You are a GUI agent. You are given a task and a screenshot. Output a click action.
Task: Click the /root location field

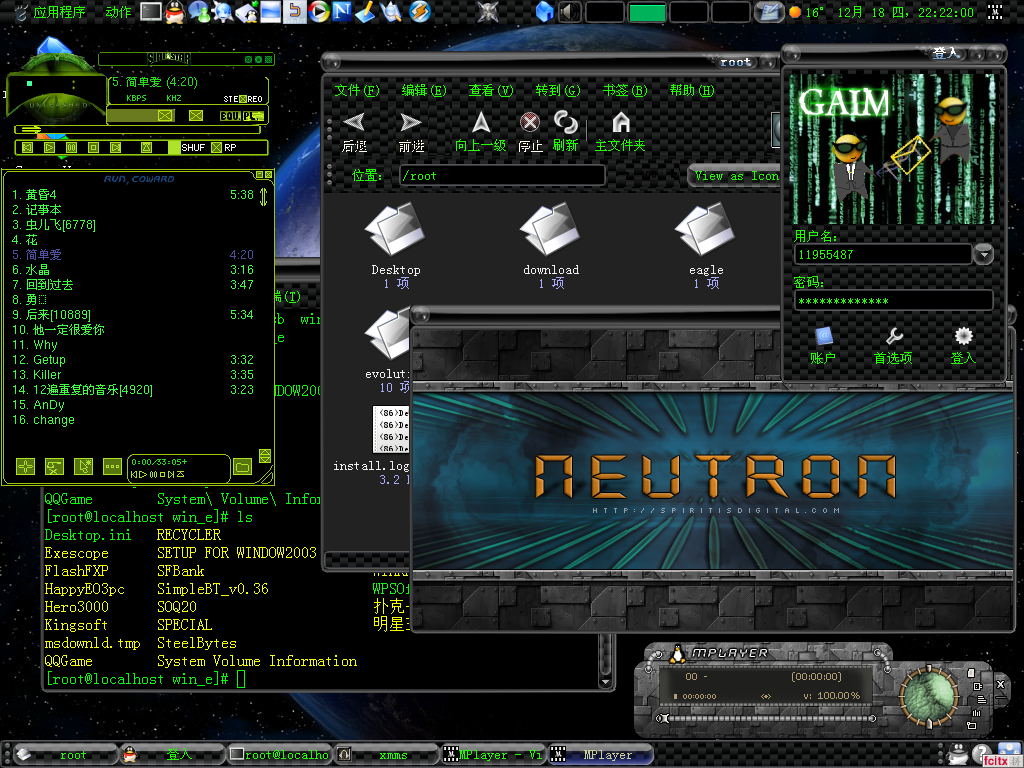502,176
